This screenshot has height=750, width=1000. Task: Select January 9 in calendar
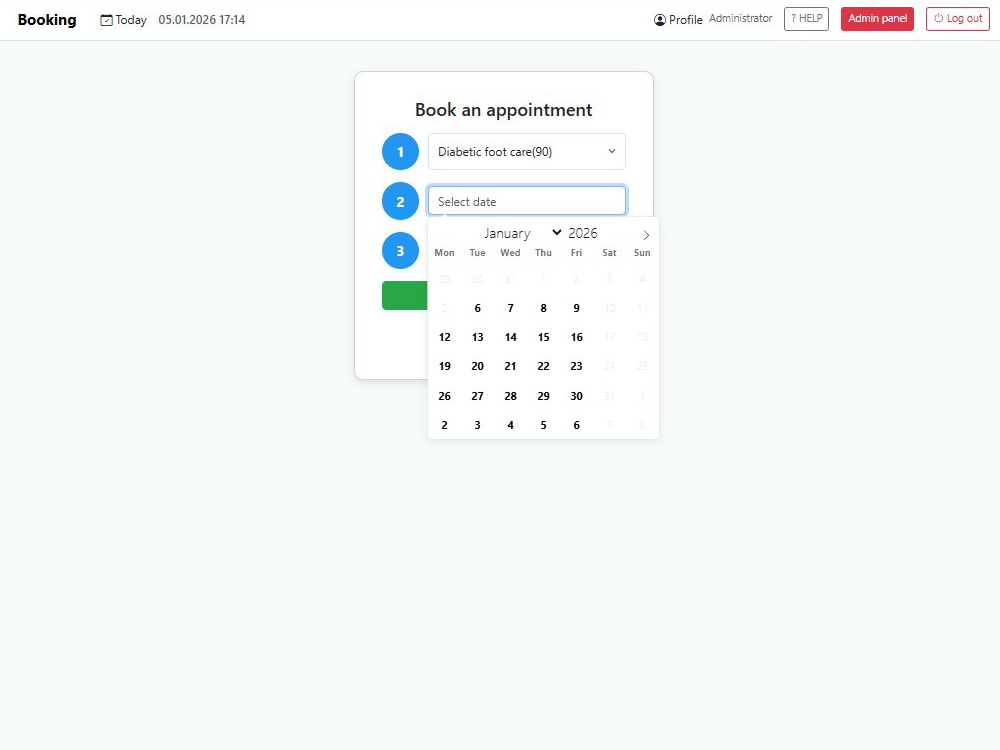(577, 308)
